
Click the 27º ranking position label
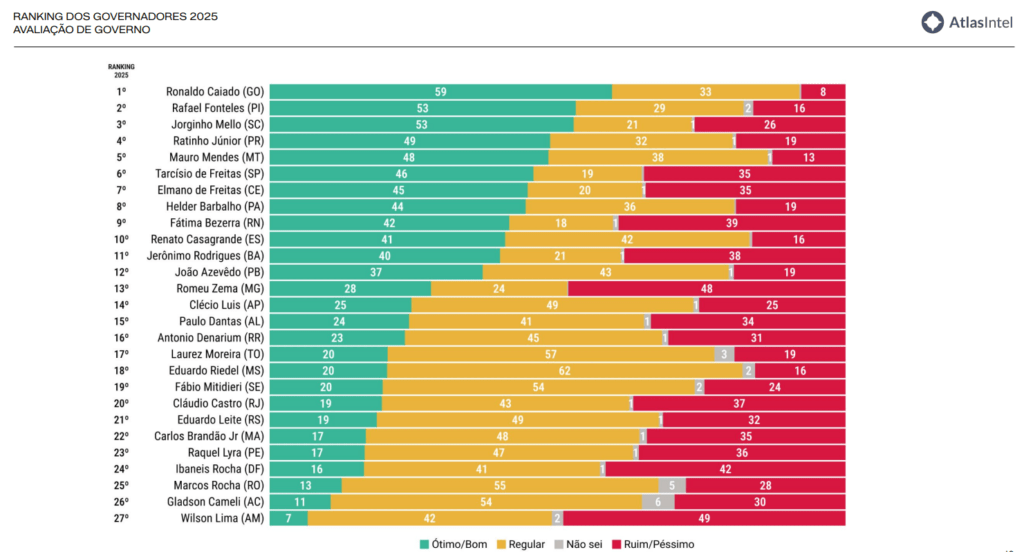(121, 518)
